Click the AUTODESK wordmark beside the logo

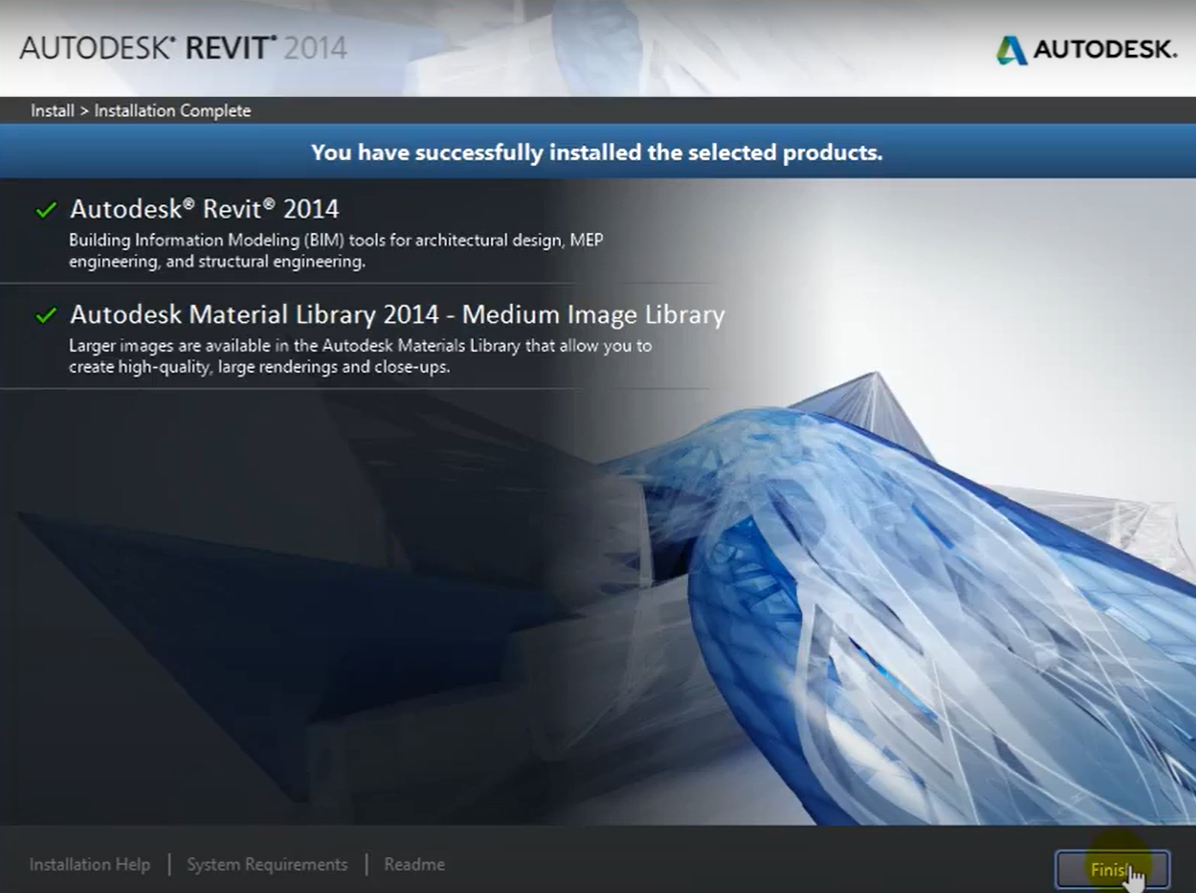click(x=1105, y=49)
